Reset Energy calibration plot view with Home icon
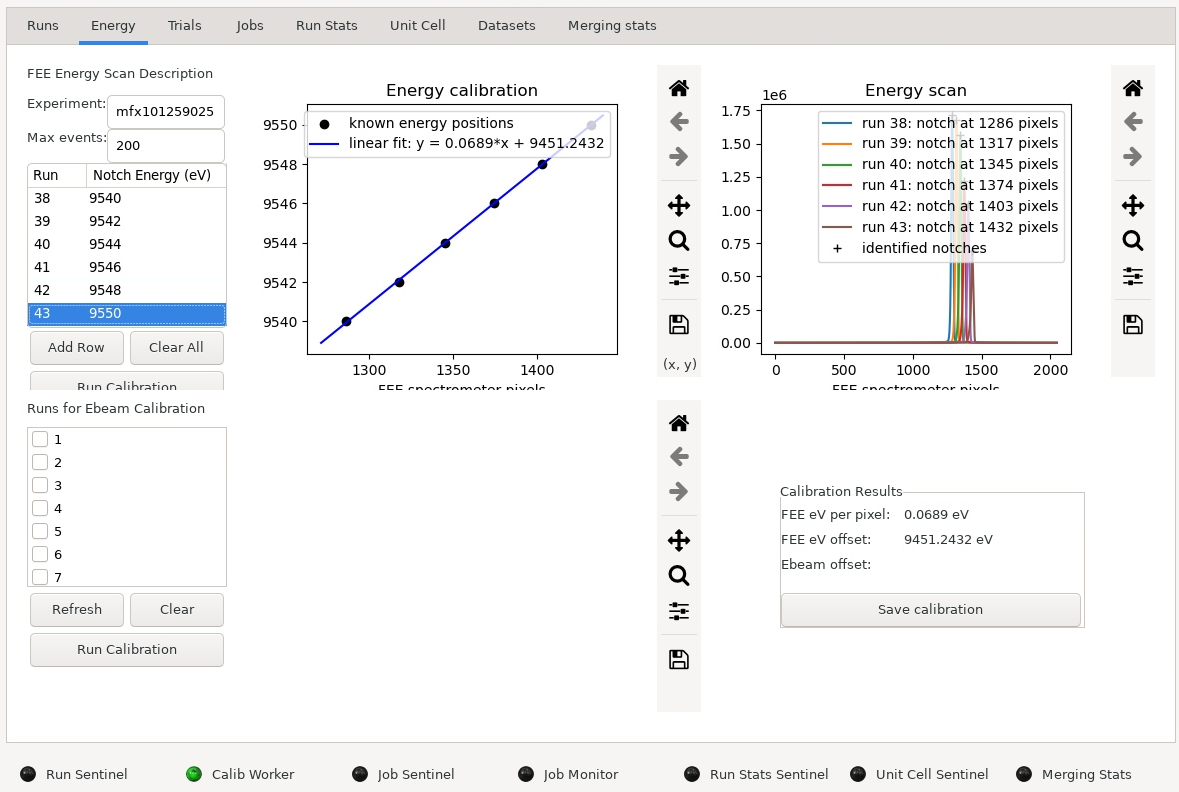 (678, 88)
